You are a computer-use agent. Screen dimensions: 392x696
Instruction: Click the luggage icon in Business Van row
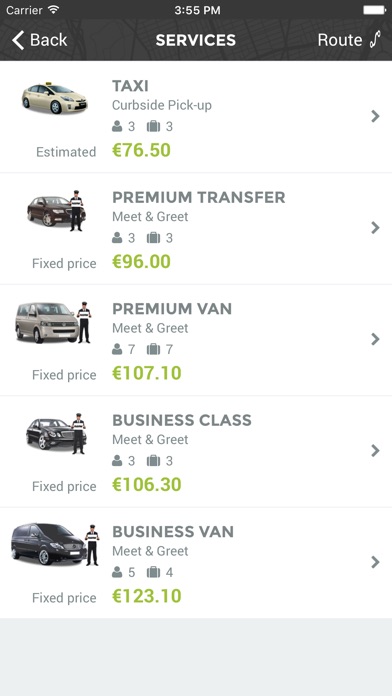pos(153,572)
